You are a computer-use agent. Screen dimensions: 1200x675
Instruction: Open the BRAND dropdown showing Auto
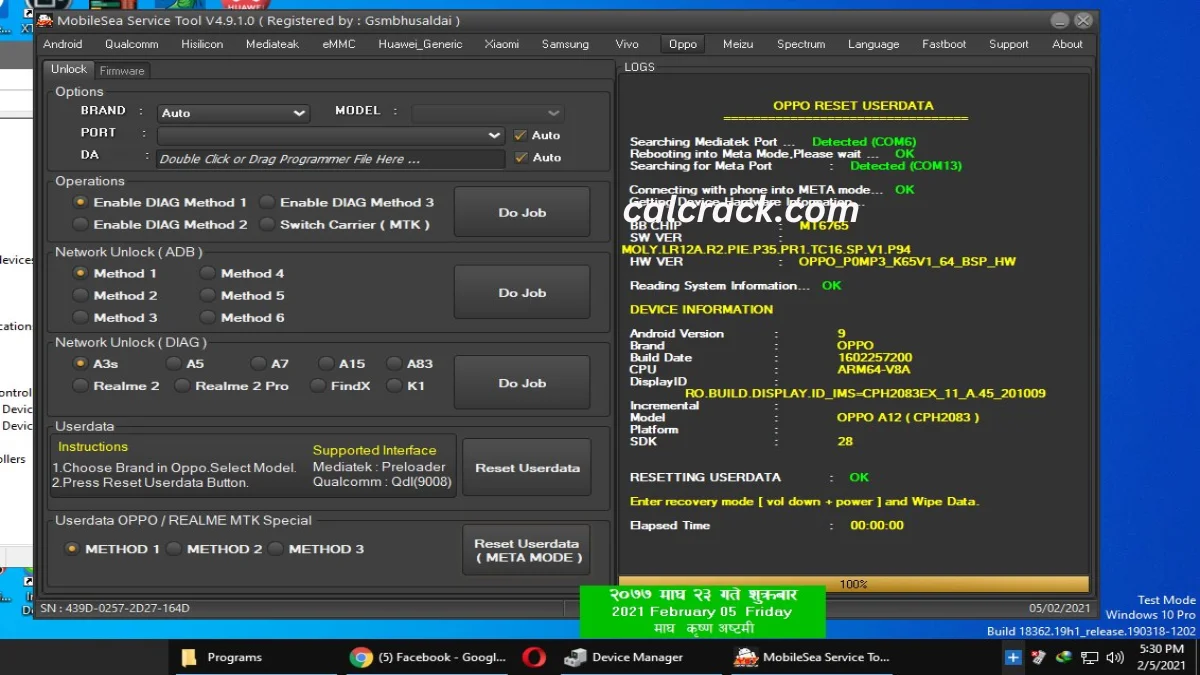coord(232,113)
